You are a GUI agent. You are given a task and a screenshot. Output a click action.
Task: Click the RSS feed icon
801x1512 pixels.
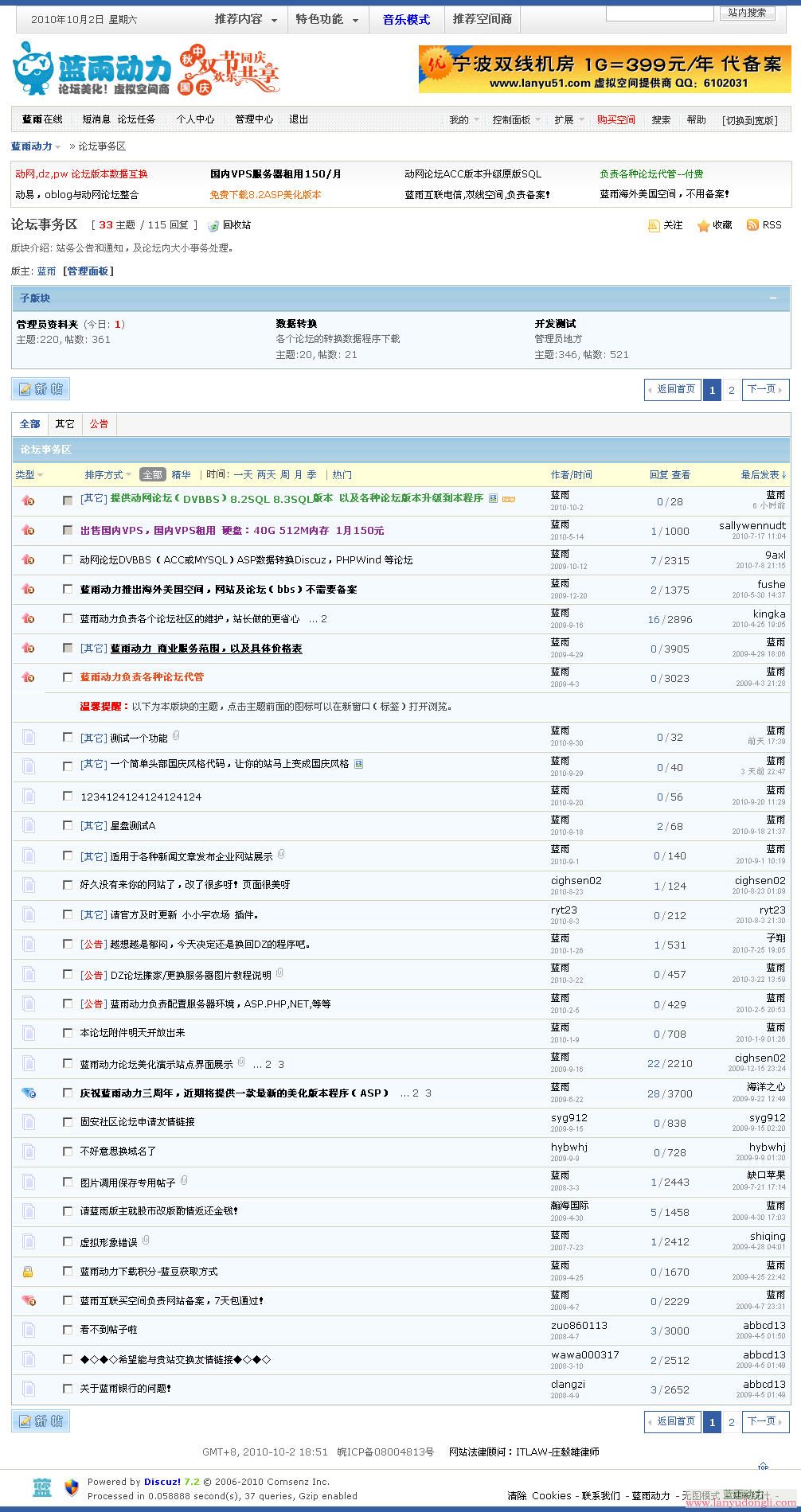click(752, 225)
